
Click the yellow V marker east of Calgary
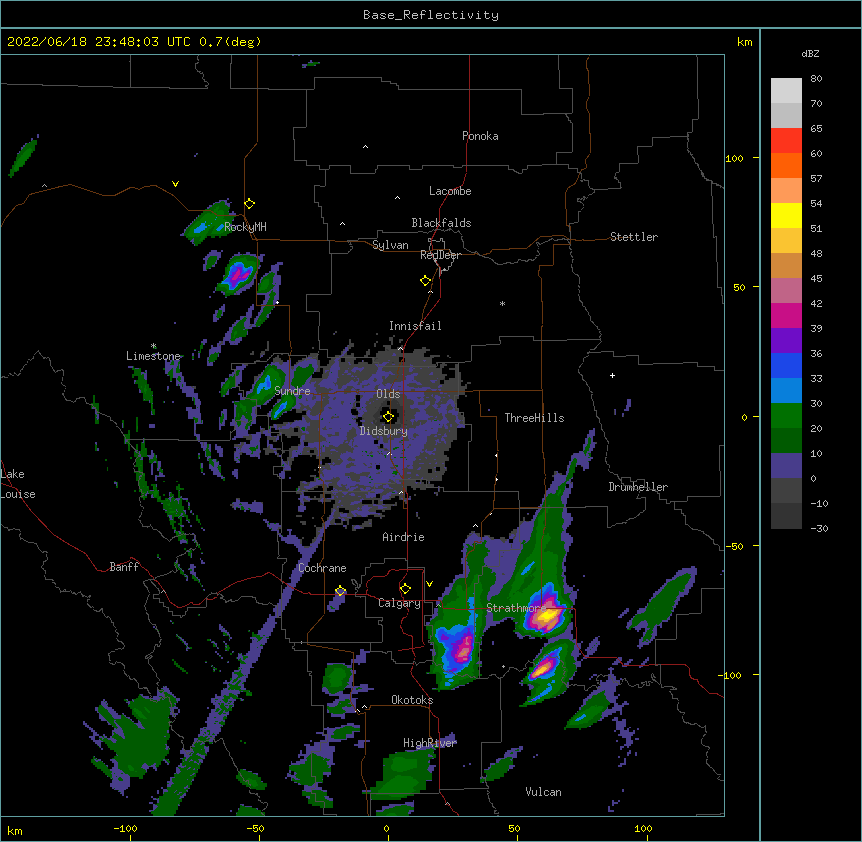429,584
